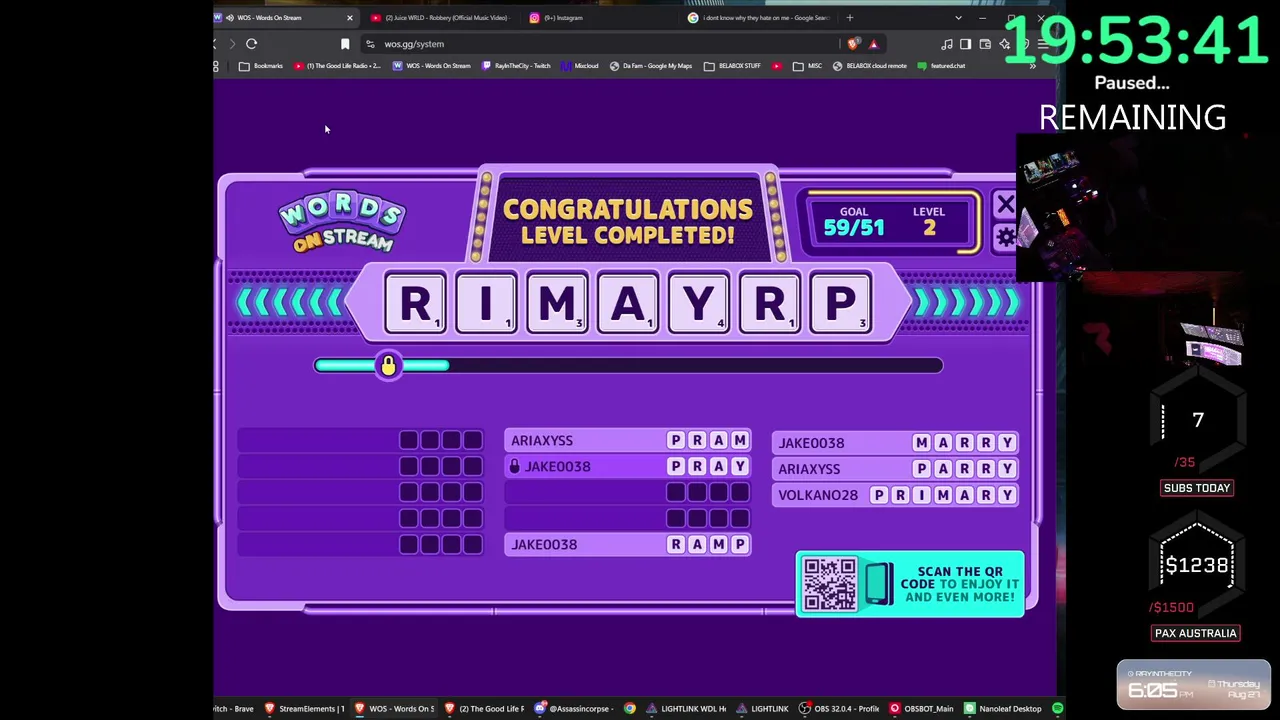Viewport: 1280px width, 720px height.
Task: Open Da Fam - Google My Maps bookmark
Action: [x=651, y=66]
